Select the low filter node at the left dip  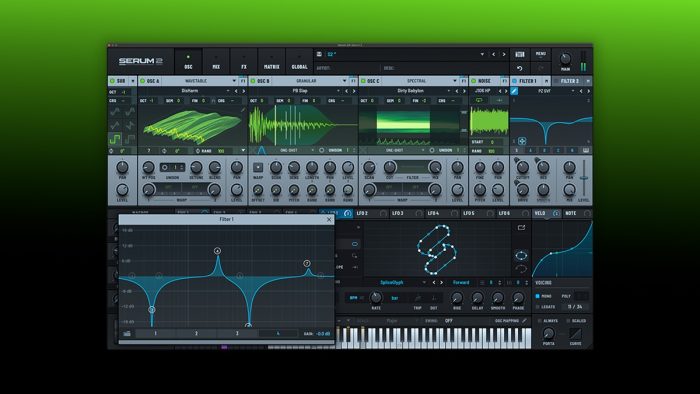pos(152,309)
